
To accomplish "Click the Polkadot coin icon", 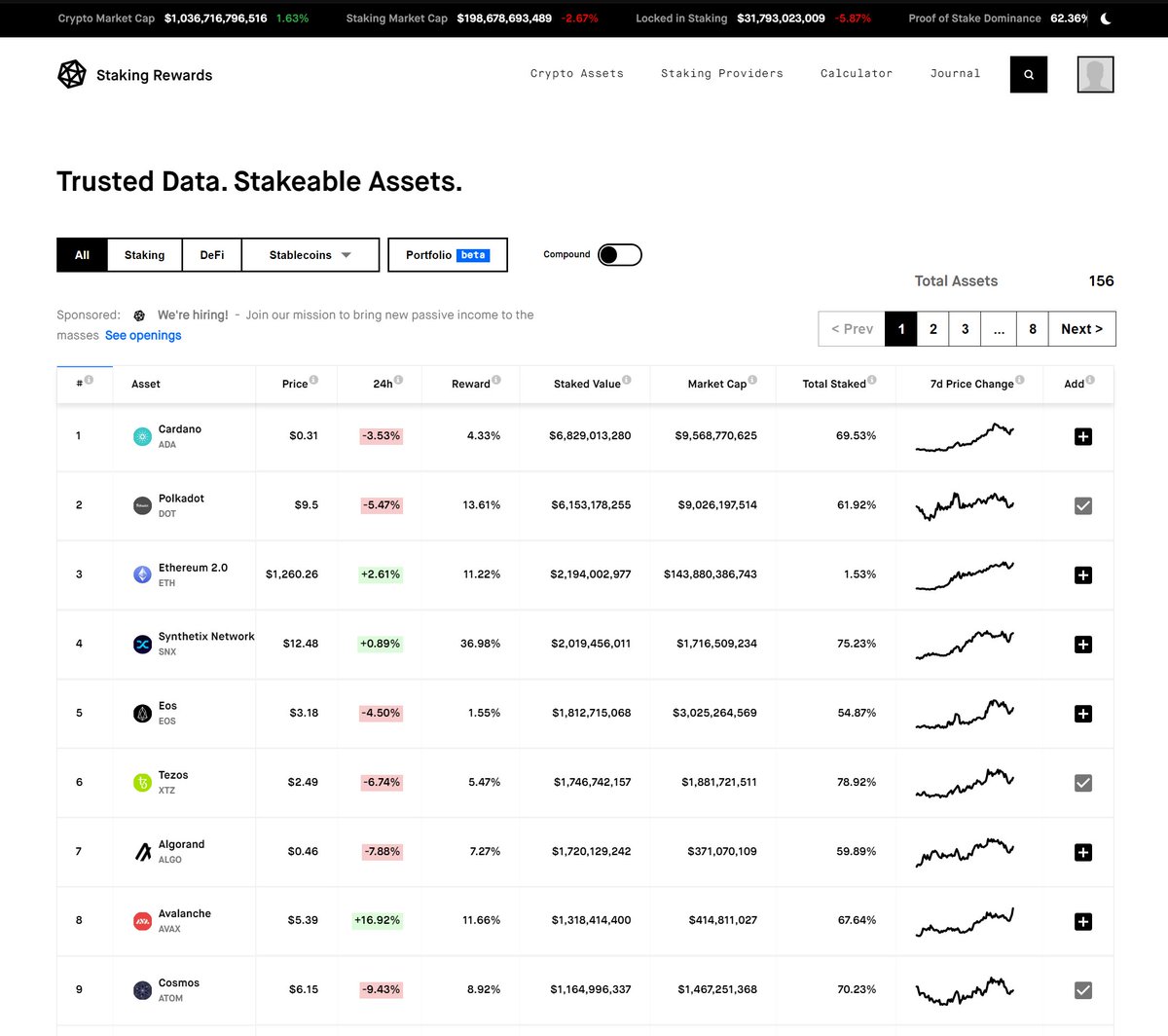I will tap(142, 505).
